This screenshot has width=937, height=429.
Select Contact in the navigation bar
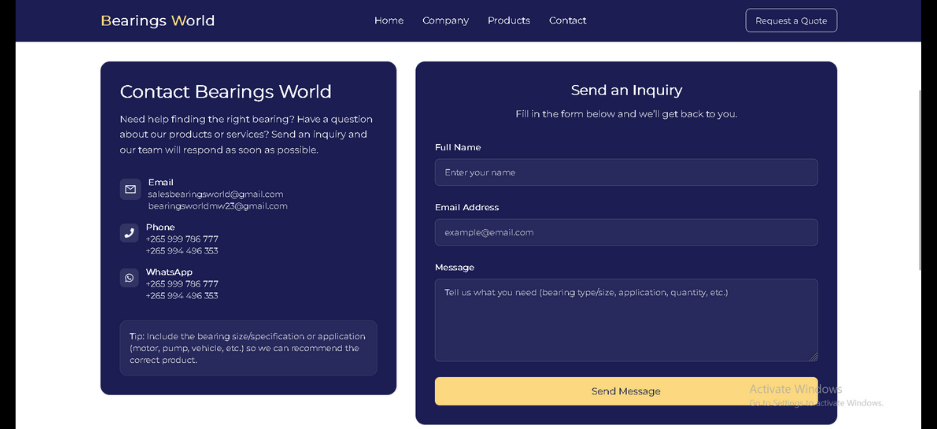pos(567,21)
